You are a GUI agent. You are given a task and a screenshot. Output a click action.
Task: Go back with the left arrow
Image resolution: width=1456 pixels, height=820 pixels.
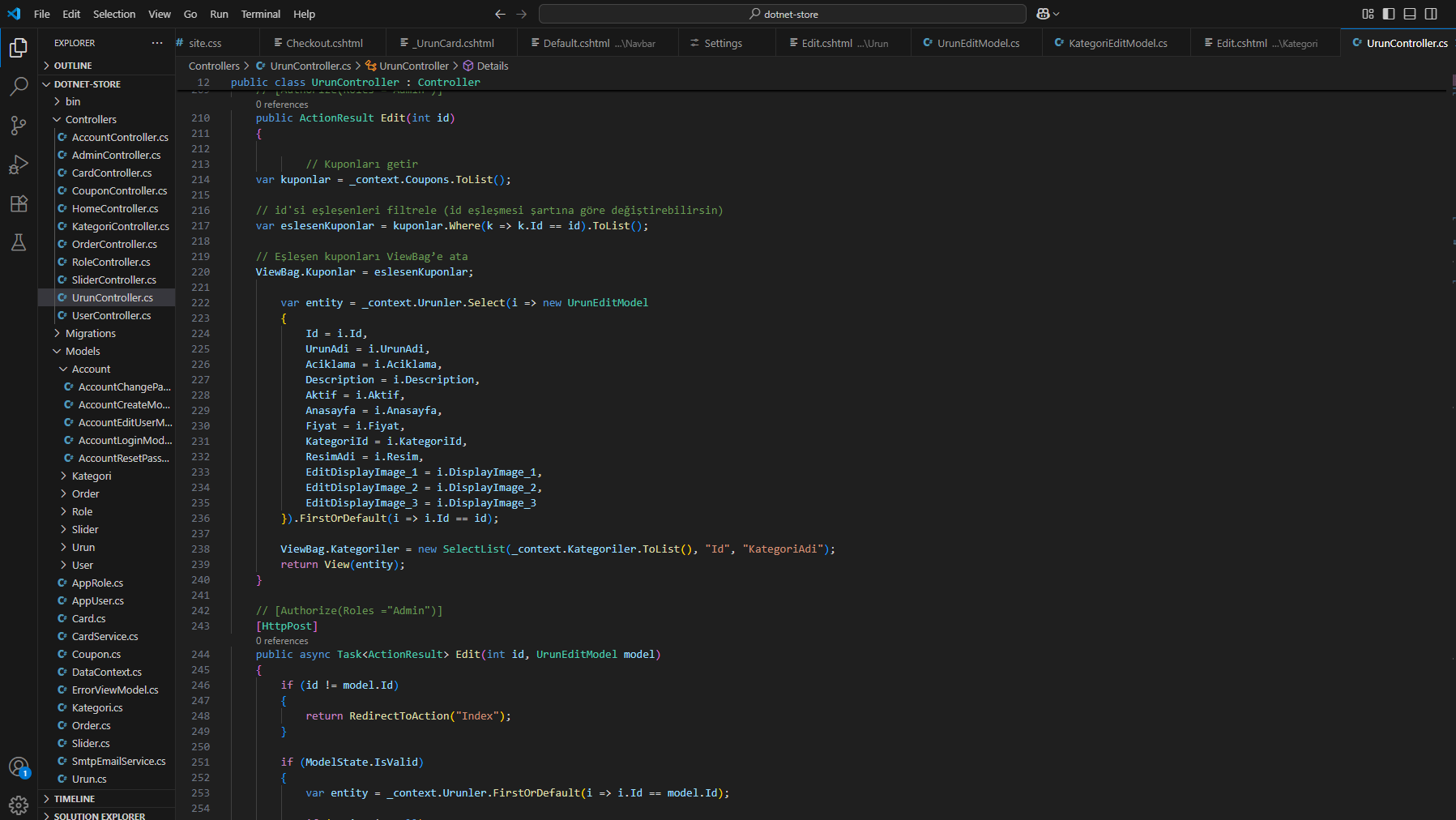point(500,14)
